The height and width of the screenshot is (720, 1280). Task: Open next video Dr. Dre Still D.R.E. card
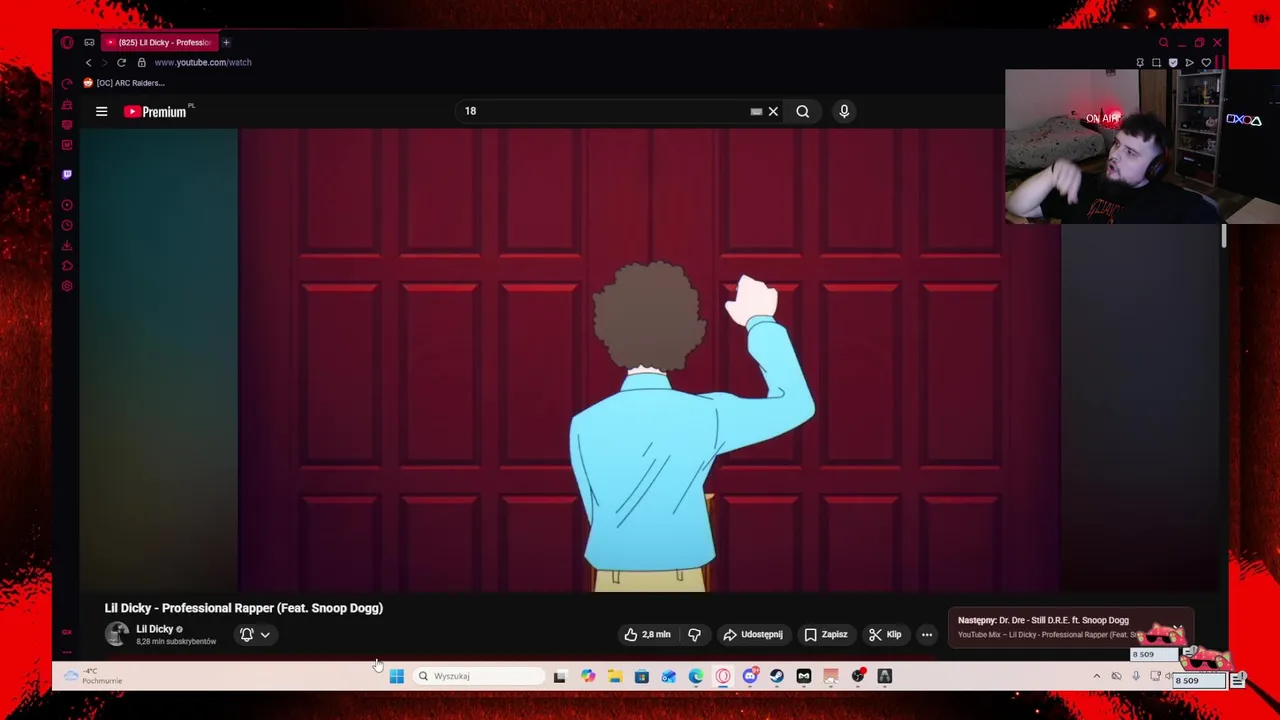pyautogui.click(x=1070, y=627)
